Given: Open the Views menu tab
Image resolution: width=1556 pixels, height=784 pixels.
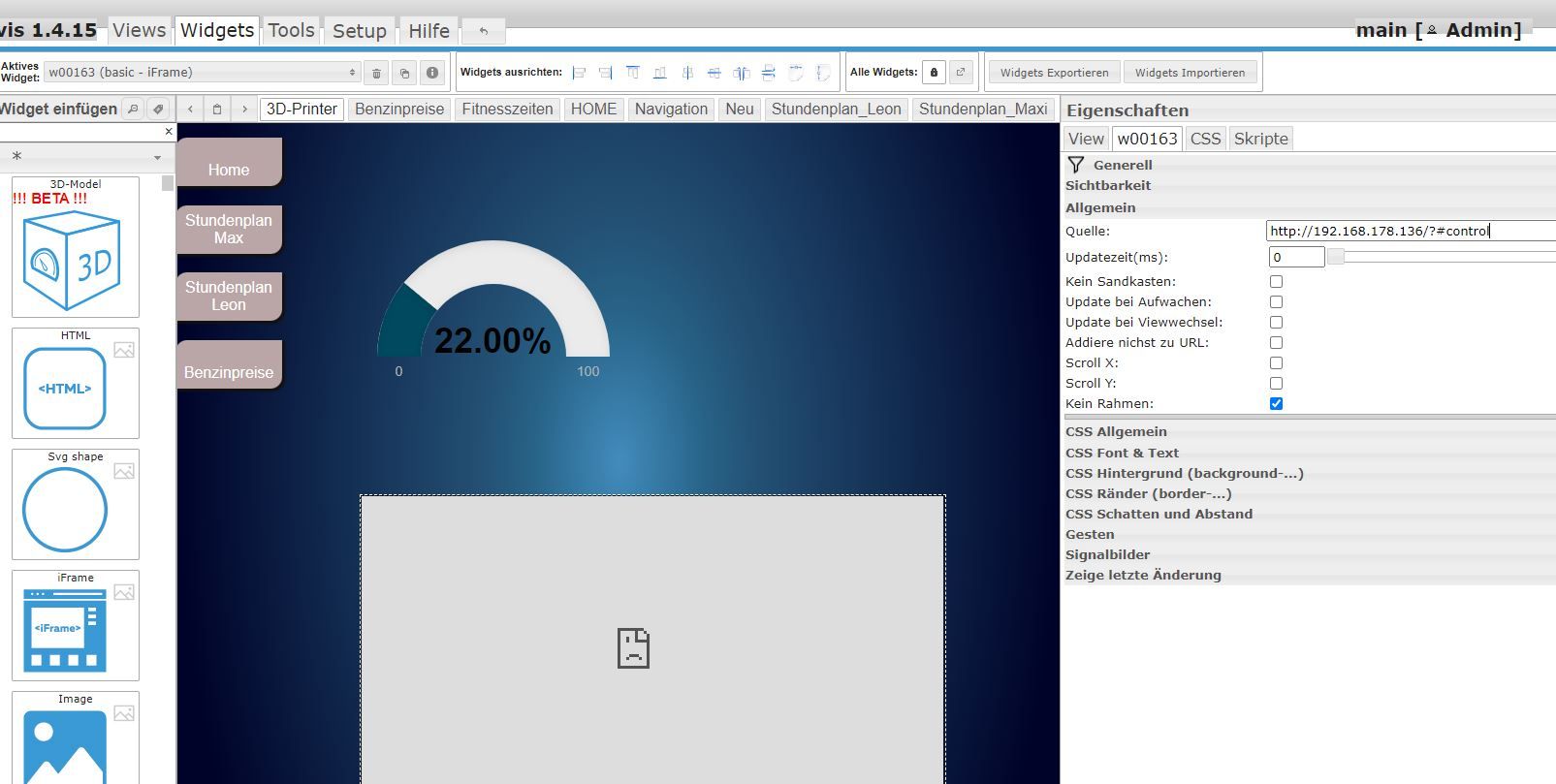Looking at the screenshot, I should 139,31.
